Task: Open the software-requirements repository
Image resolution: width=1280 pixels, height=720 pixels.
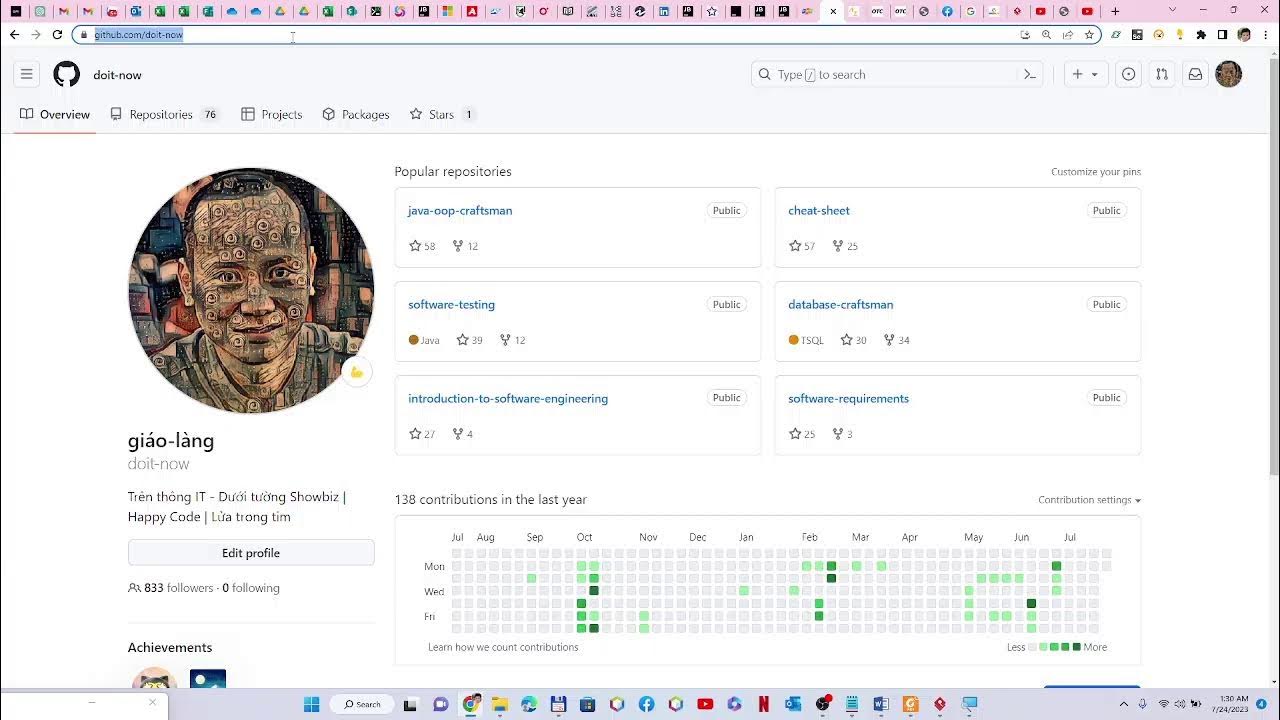Action: tap(848, 398)
